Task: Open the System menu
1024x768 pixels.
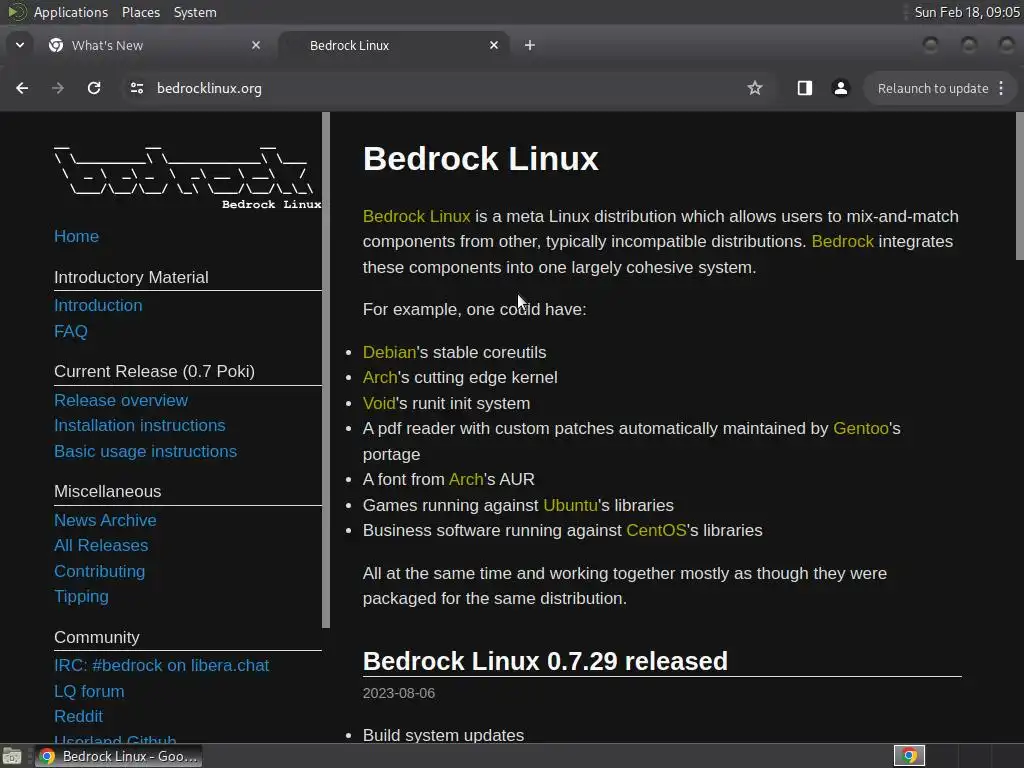Action: (195, 12)
